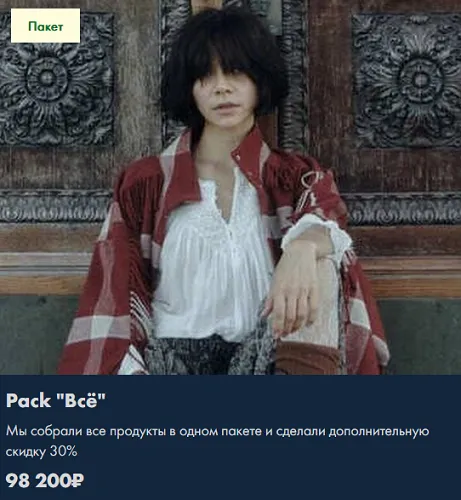This screenshot has height=500, width=461.
Task: Click the description text about all products
Action: pyautogui.click(x=217, y=441)
